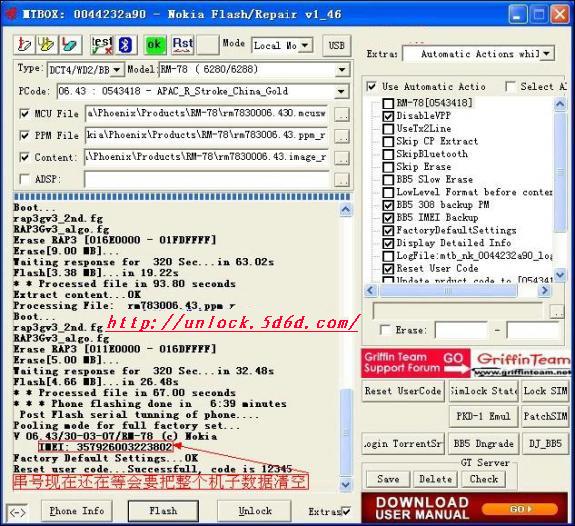Screen dimensions: 575x526
Task: Click the empty ADSP path field
Action: click(x=207, y=179)
